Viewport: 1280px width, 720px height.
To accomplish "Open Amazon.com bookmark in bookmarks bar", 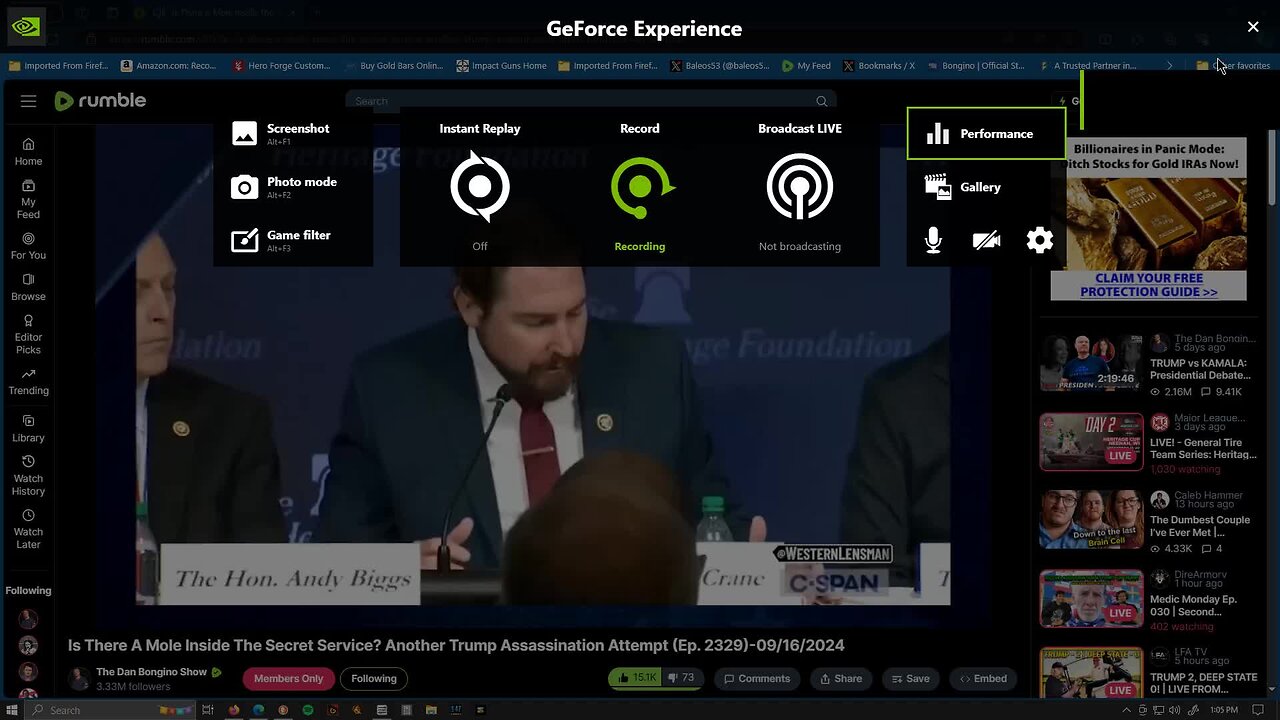I will 168,65.
